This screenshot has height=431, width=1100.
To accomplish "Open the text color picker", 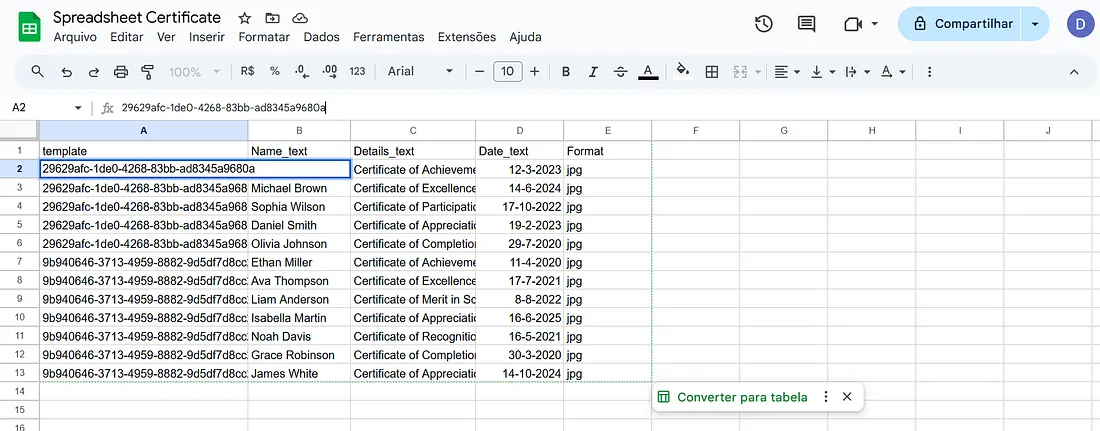I will [x=648, y=72].
